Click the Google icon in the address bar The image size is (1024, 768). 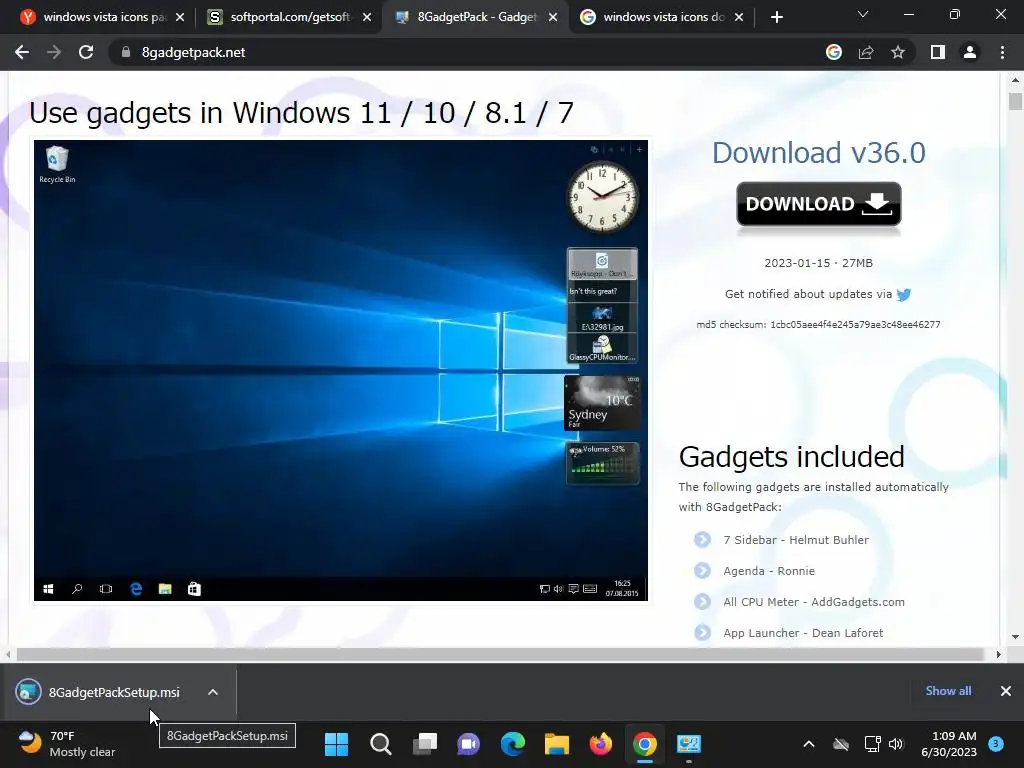833,52
